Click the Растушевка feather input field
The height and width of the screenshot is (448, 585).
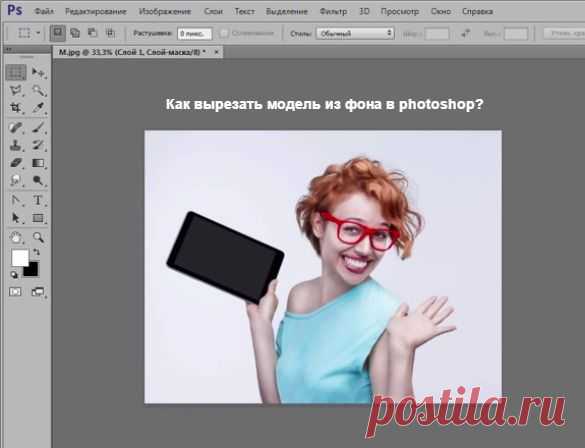point(194,34)
